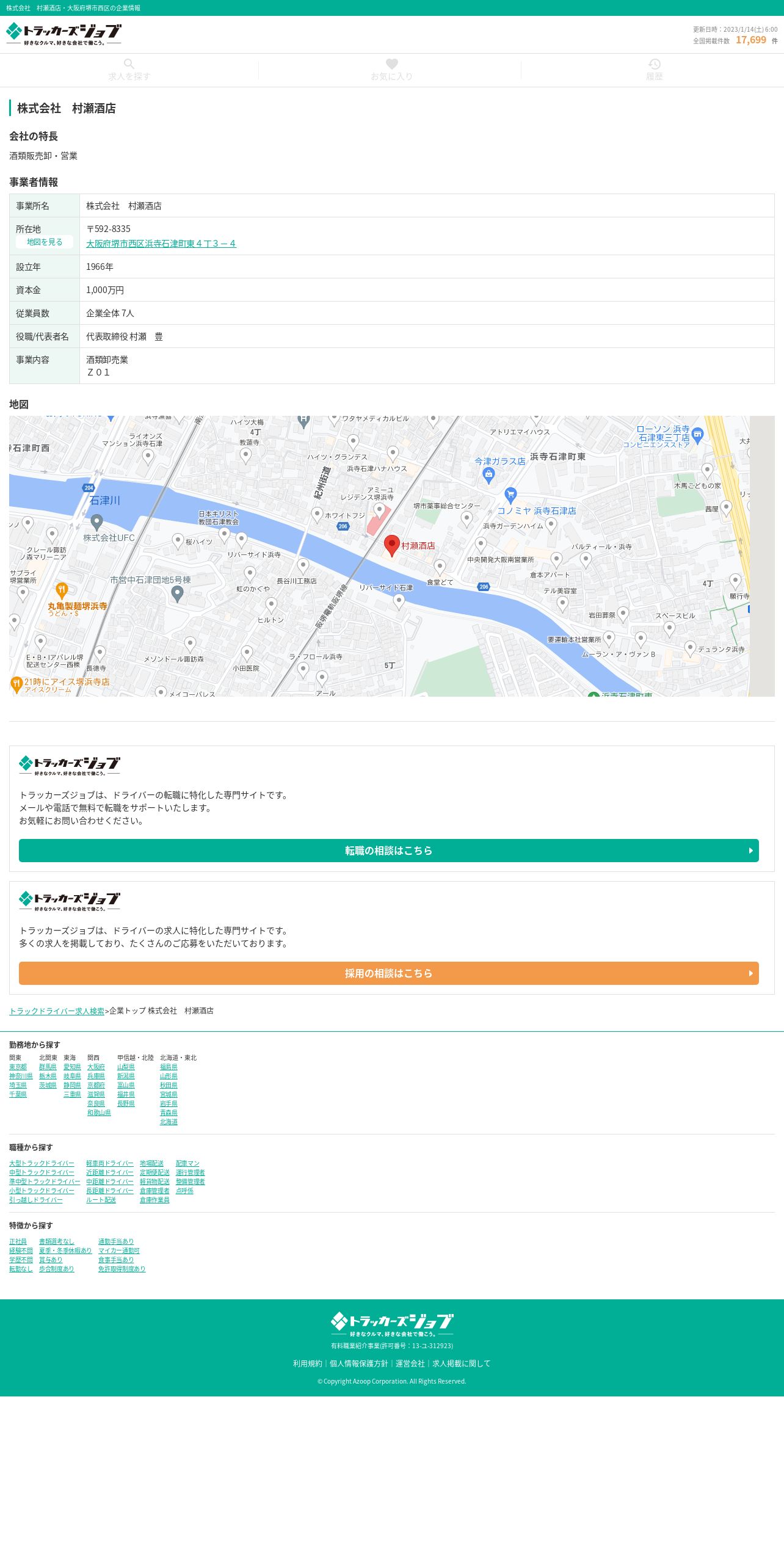Image resolution: width=784 pixels, height=1568 pixels.
Task: Open 求人掲載に関して footer link
Action: tap(461, 1363)
